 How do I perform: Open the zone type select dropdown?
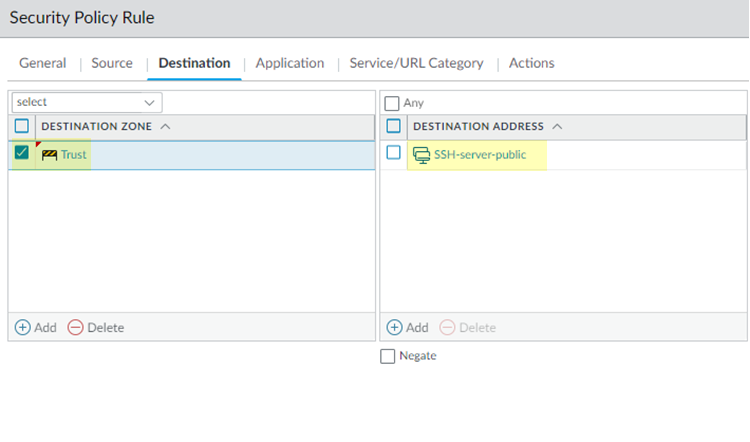pos(86,102)
